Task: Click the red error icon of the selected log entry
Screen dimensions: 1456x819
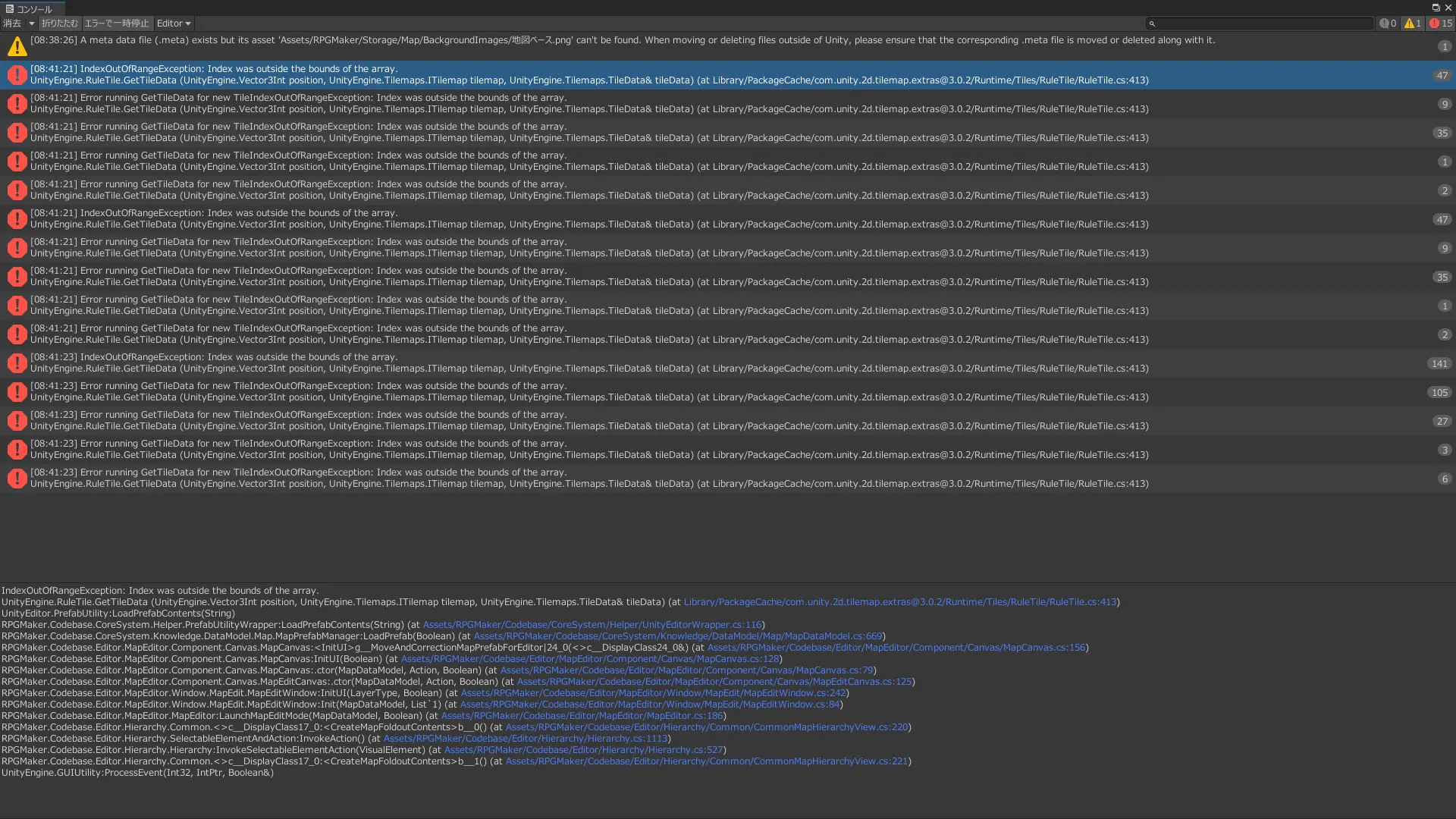Action: [17, 75]
